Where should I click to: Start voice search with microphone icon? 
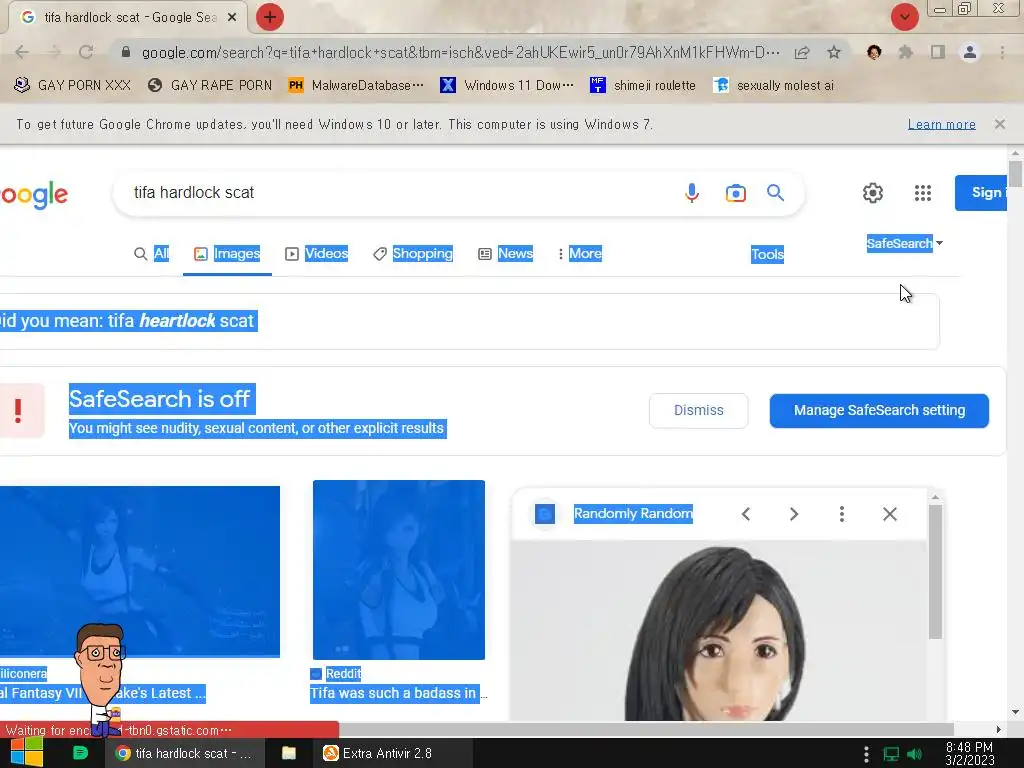[x=692, y=193]
